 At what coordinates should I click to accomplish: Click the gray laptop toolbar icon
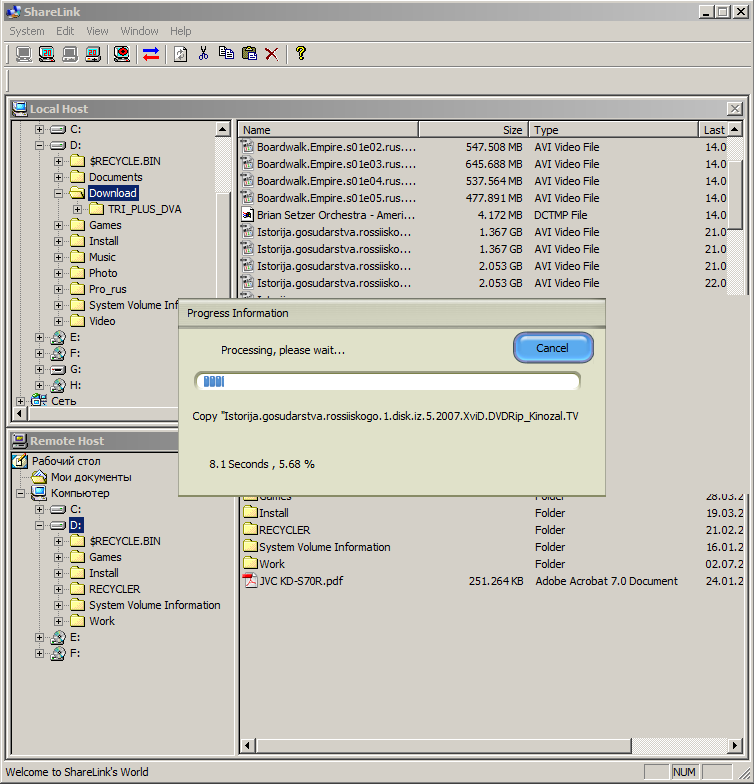[70, 54]
